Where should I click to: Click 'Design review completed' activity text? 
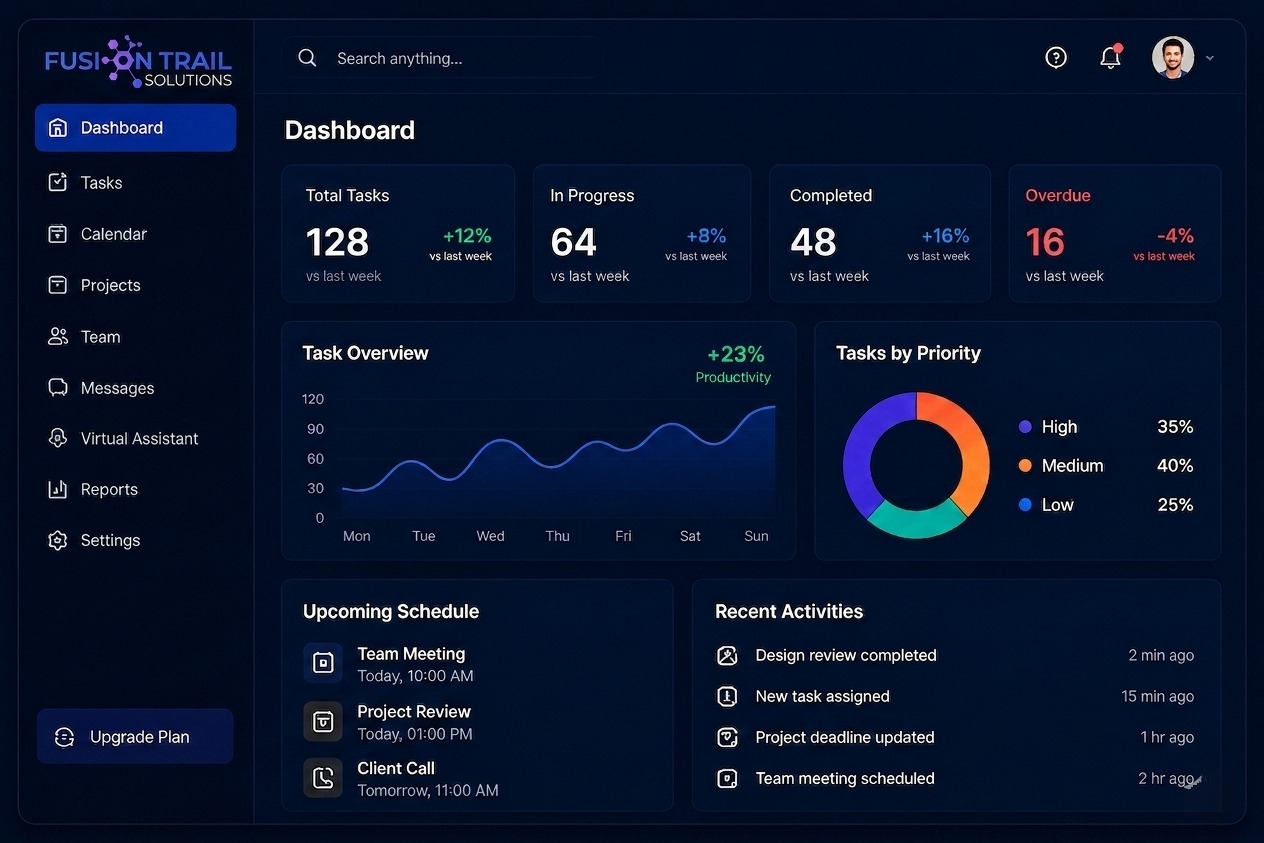click(846, 655)
